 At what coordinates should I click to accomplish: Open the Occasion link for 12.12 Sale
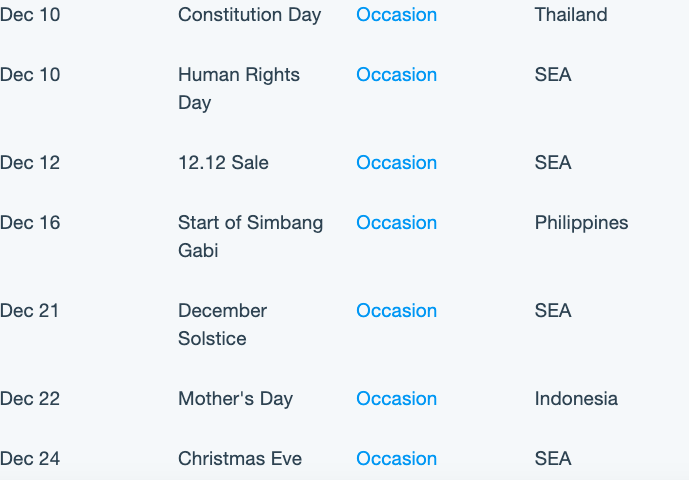tap(396, 163)
